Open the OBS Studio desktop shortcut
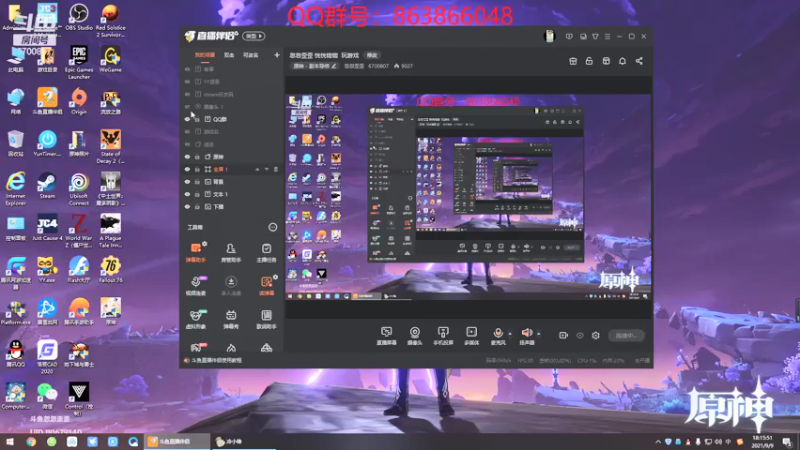This screenshot has height=450, width=800. 79,17
